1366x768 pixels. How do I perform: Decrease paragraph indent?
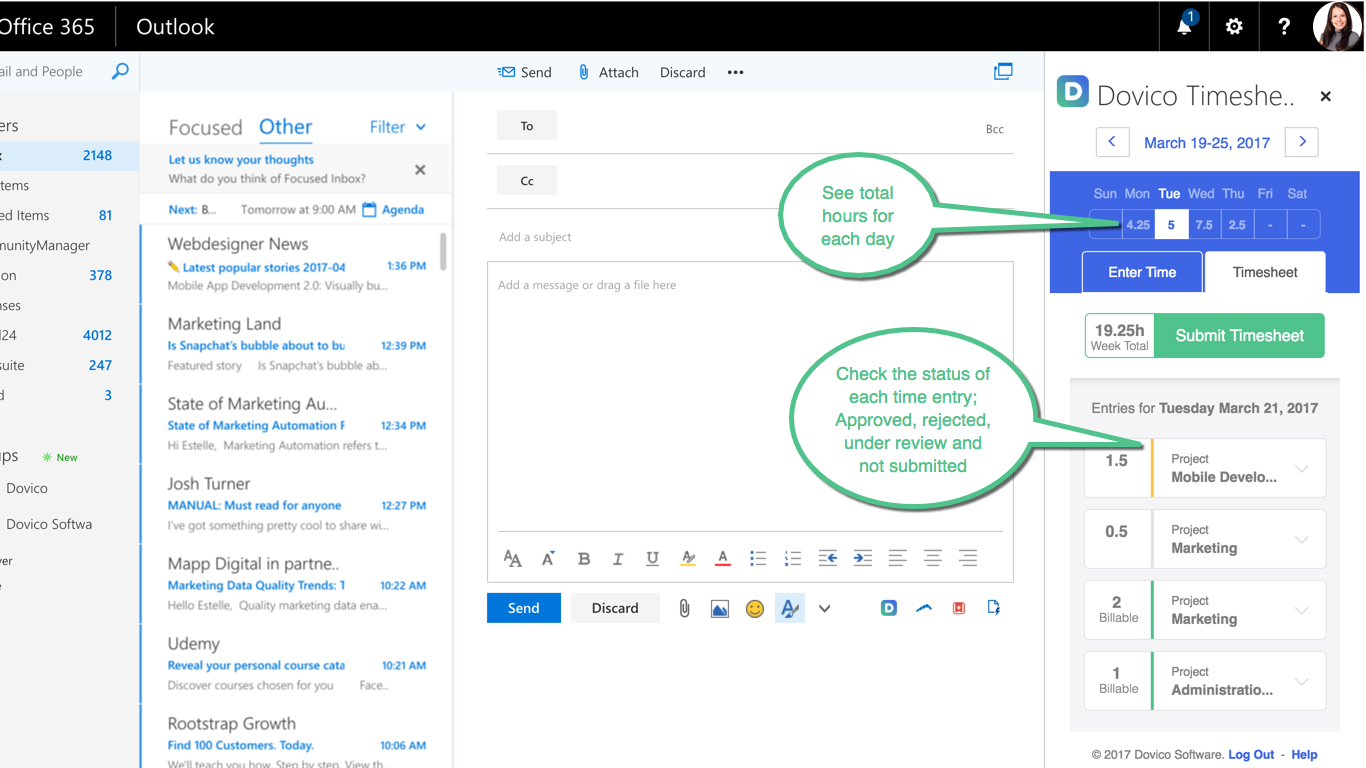[x=828, y=558]
